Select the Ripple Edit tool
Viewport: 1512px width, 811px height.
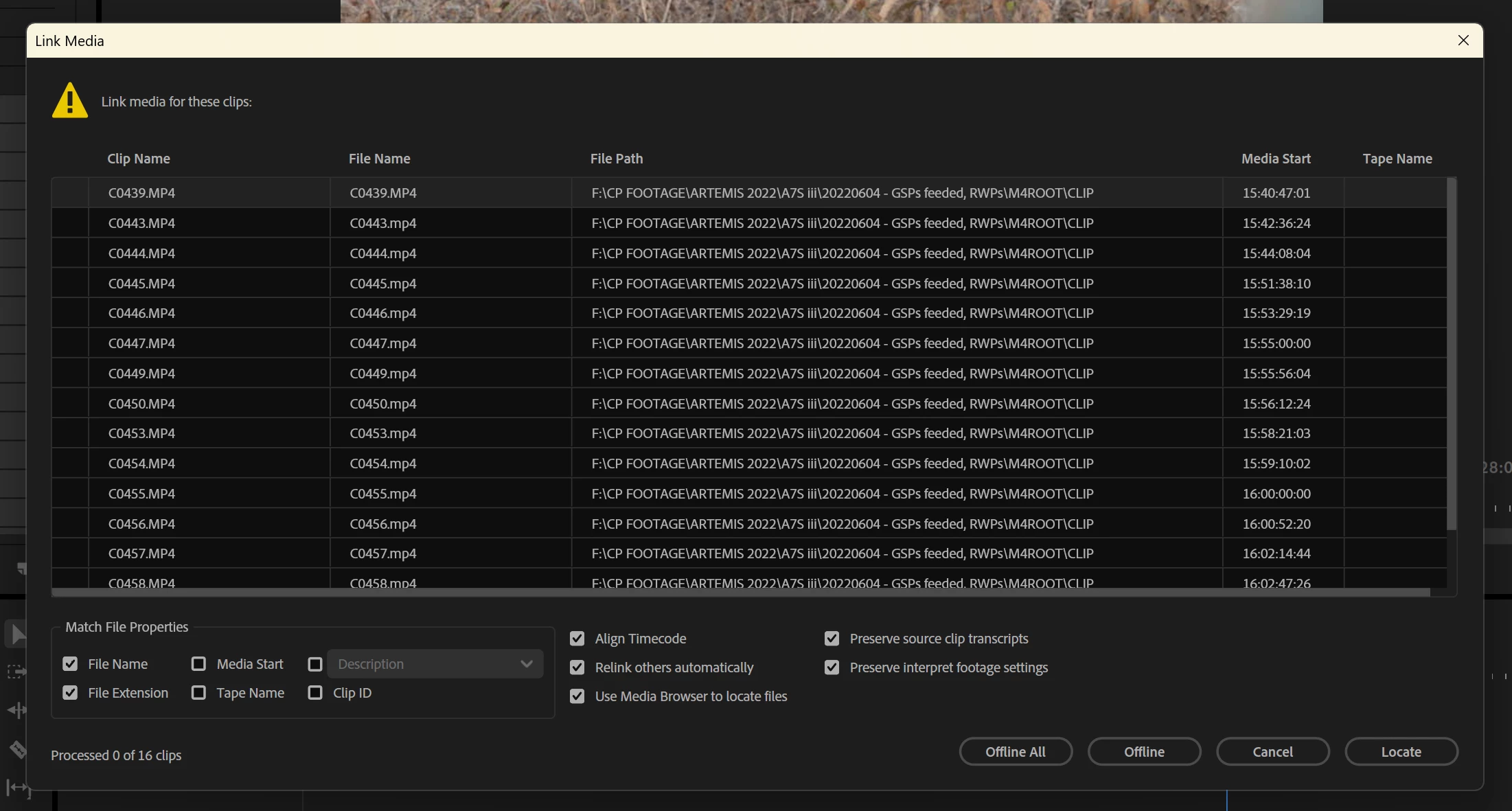(16, 710)
